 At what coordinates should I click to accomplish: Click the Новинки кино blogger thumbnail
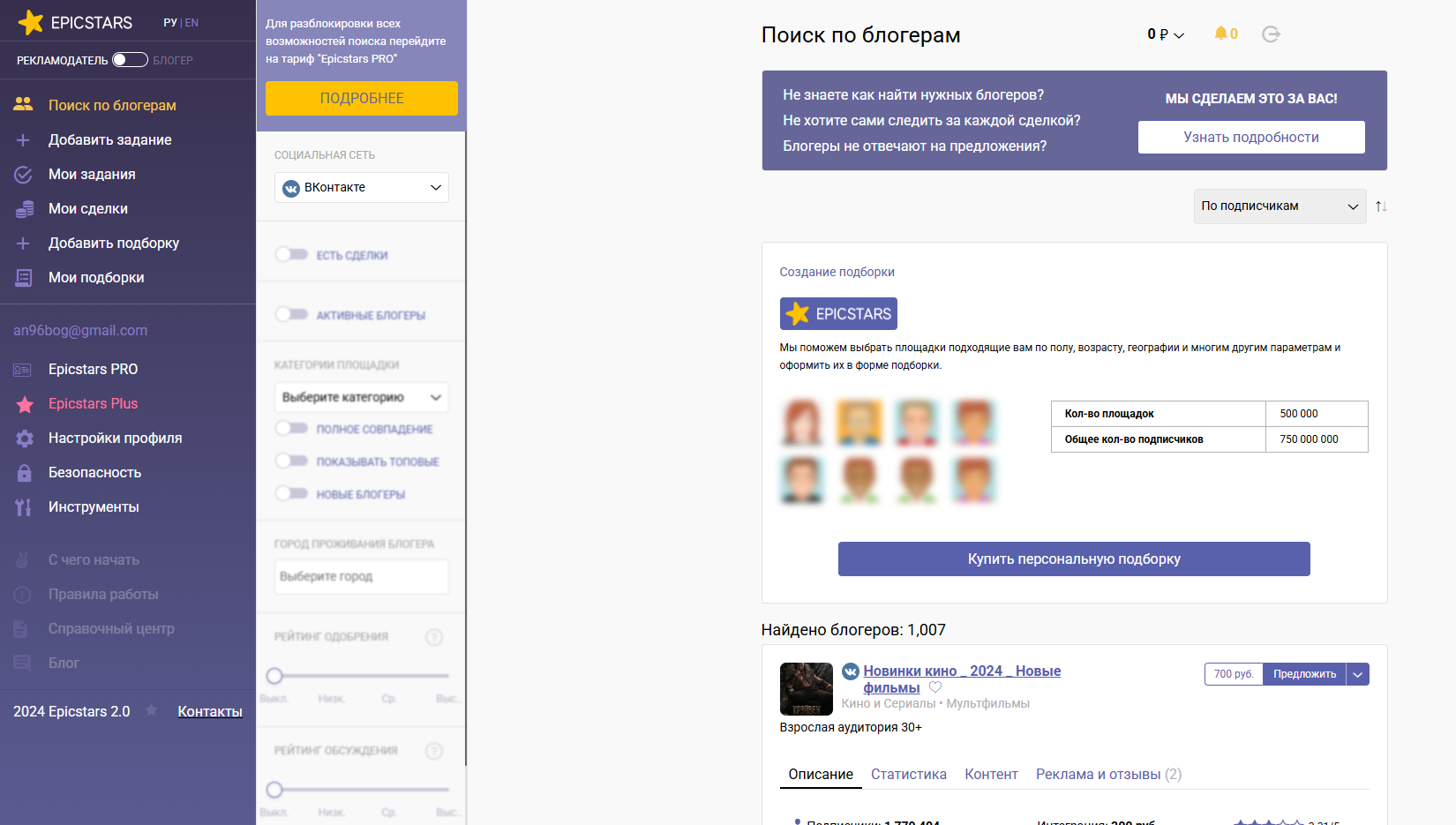[807, 689]
